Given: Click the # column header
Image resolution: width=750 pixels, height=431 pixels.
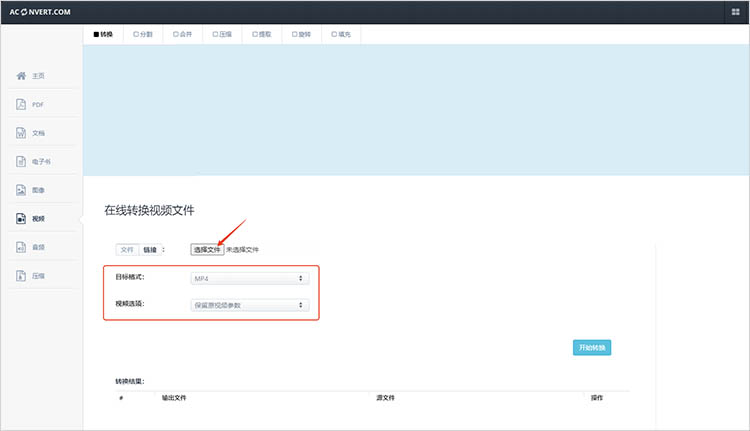Looking at the screenshot, I should tap(121, 398).
